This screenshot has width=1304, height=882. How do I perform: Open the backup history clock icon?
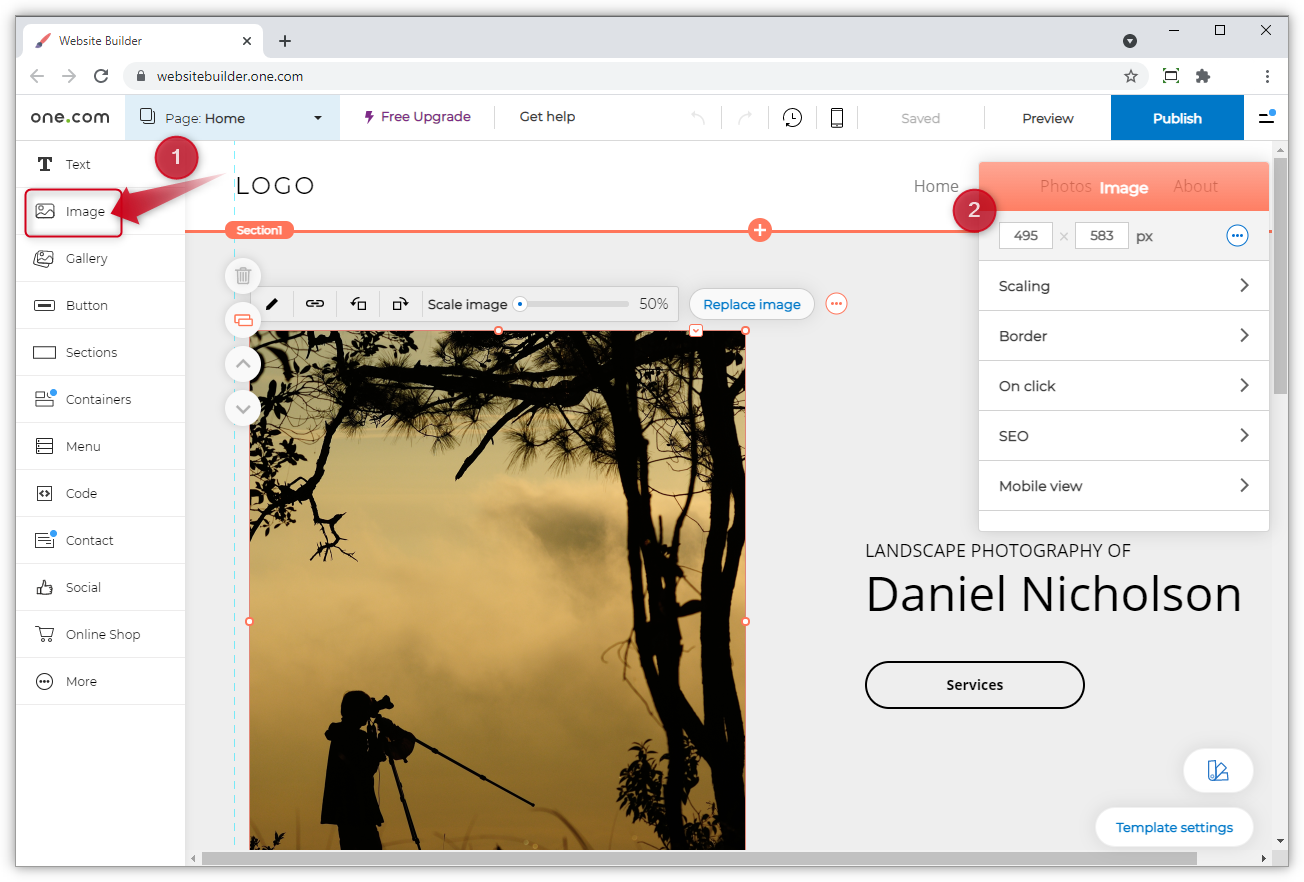tap(792, 118)
